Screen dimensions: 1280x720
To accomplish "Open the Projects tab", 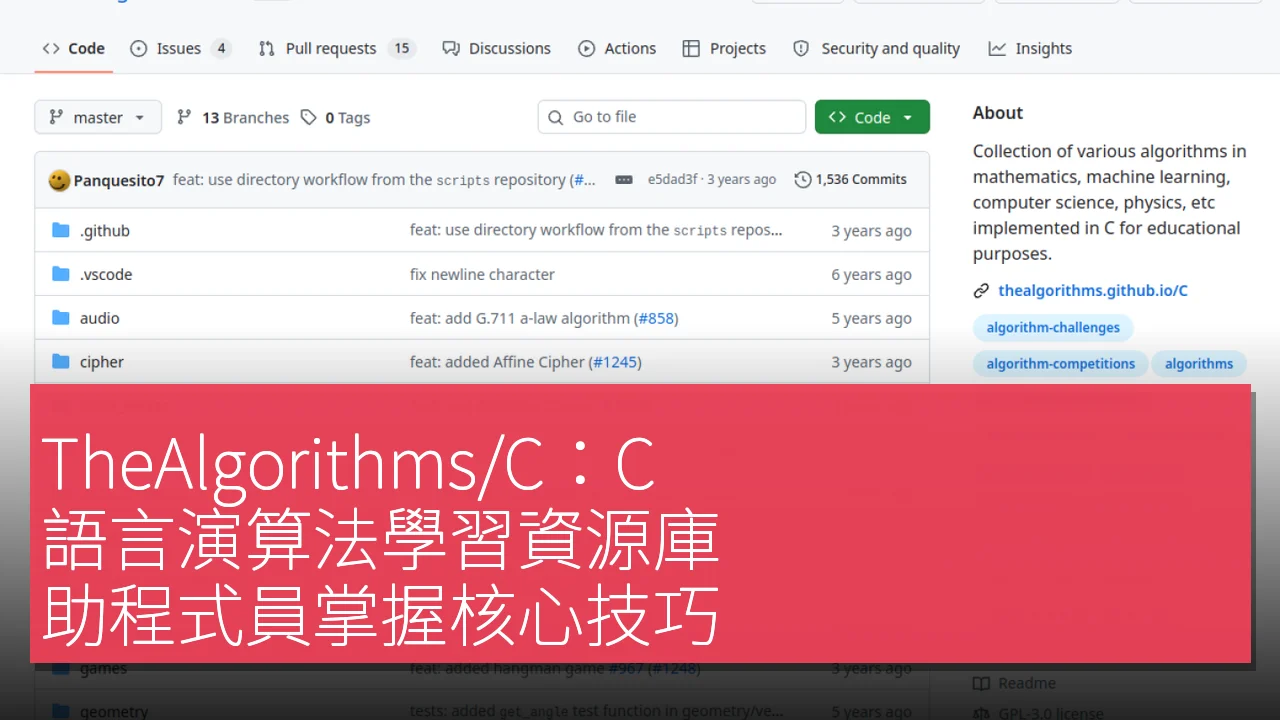I will (724, 48).
